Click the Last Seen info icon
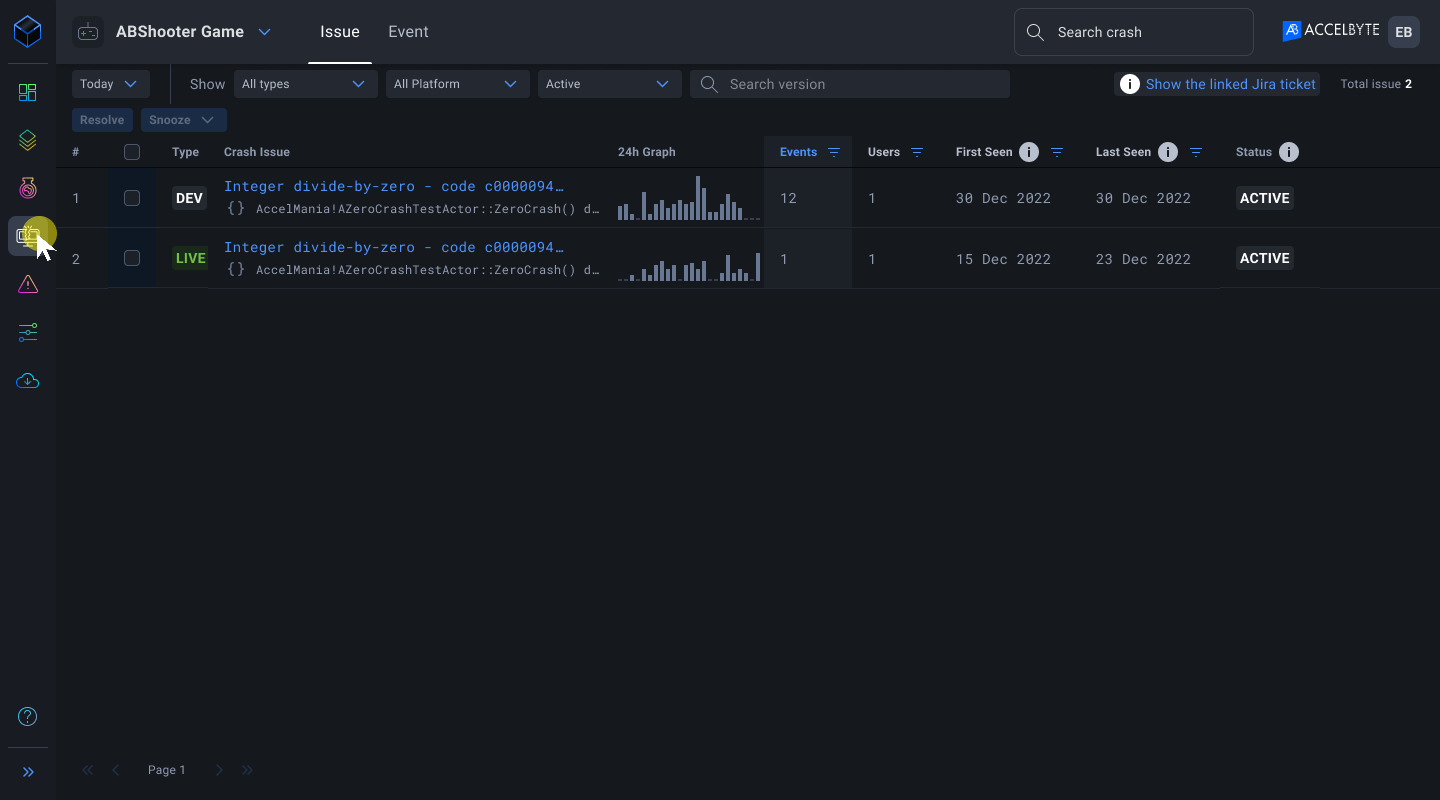Viewport: 1440px width, 800px height. click(x=1168, y=152)
